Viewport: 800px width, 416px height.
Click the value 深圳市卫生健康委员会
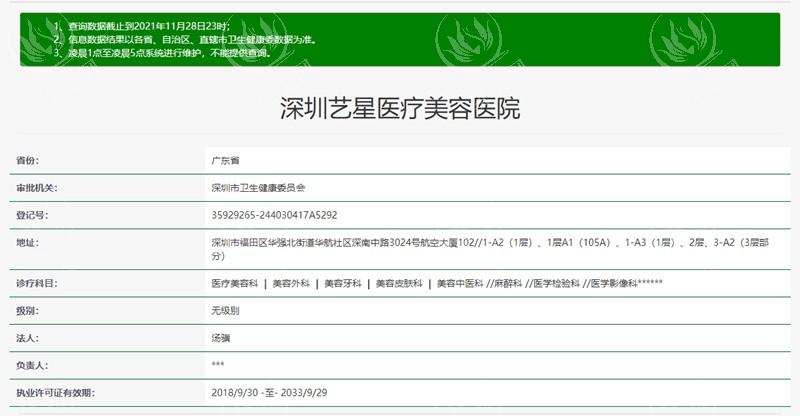[258, 188]
